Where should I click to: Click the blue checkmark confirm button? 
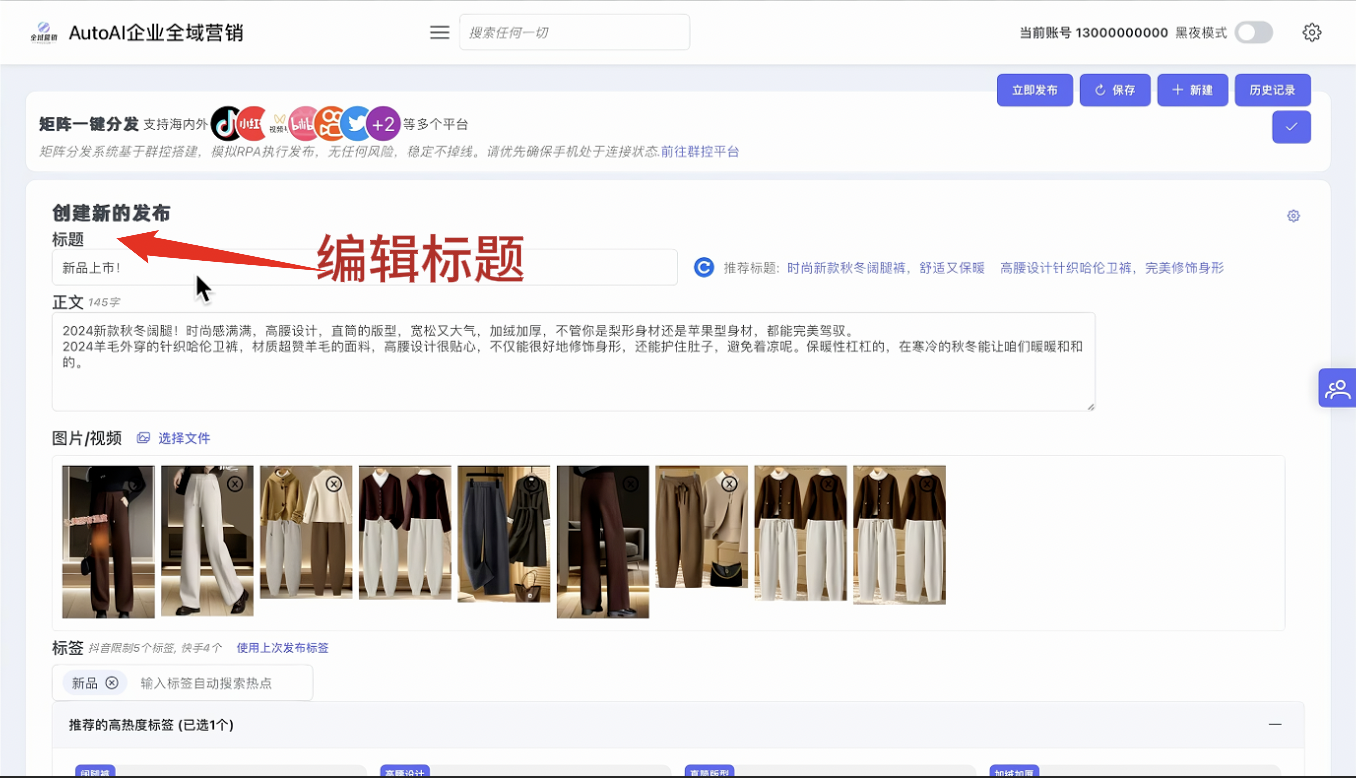click(1291, 127)
